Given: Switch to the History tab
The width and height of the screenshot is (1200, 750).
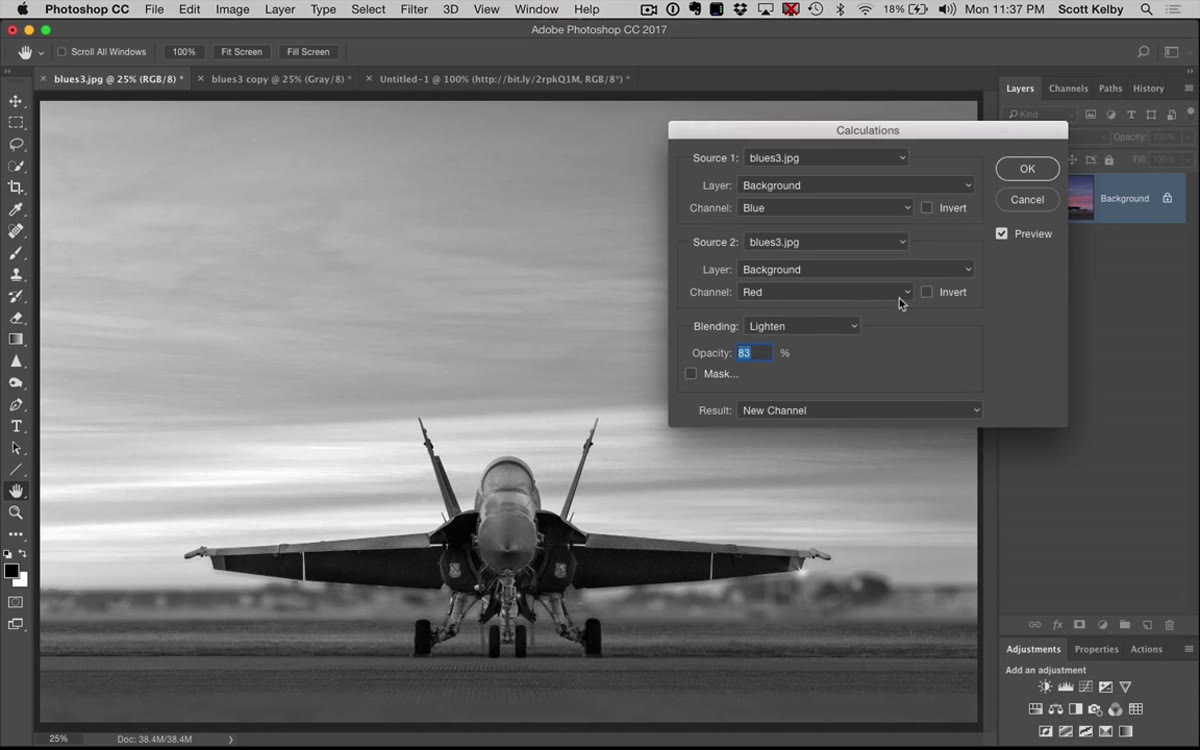Looking at the screenshot, I should click(1148, 88).
